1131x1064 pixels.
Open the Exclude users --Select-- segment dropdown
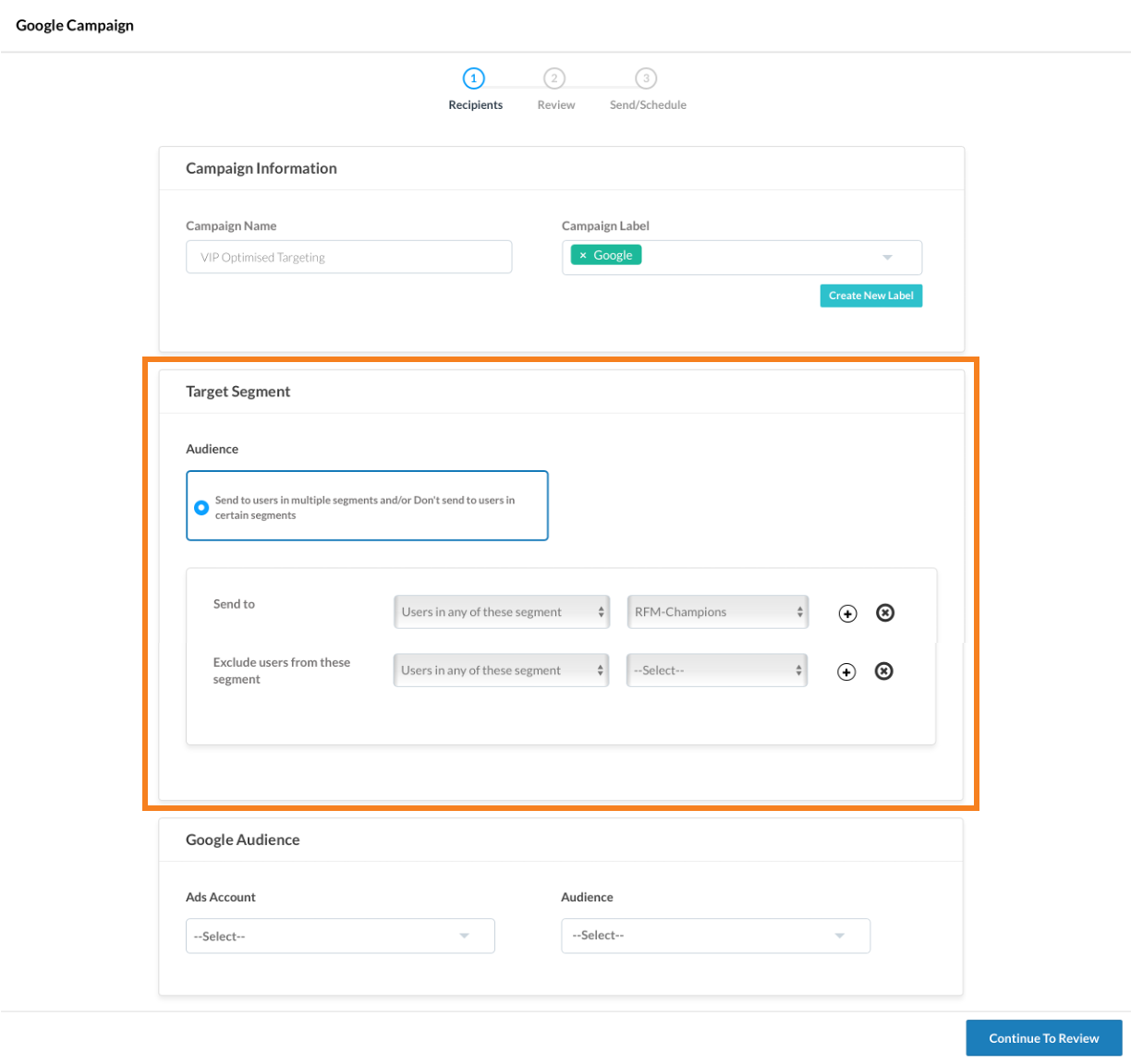pos(717,671)
